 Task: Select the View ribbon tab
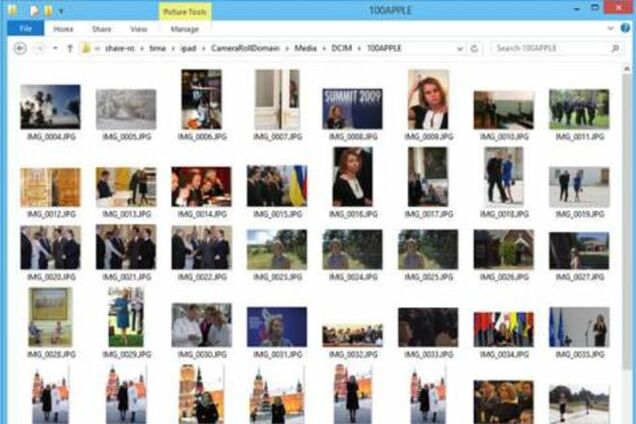pos(138,29)
